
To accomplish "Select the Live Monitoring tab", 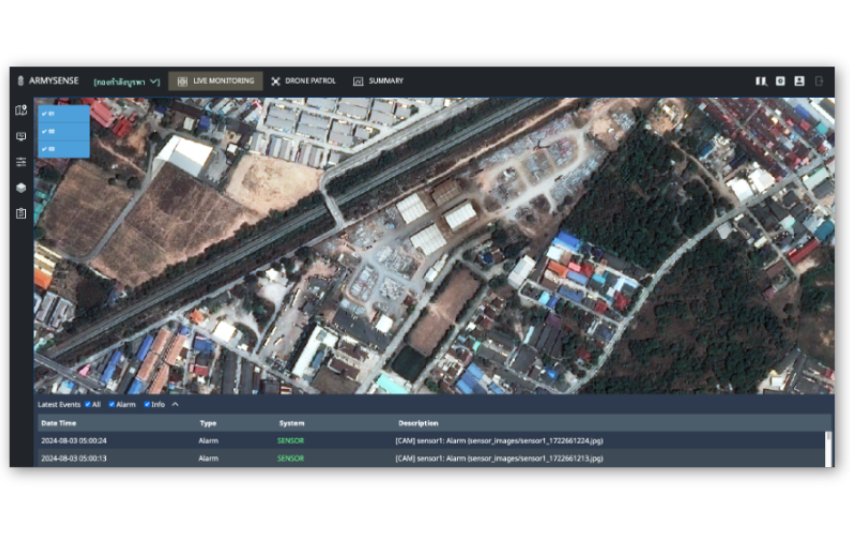I will tap(215, 81).
